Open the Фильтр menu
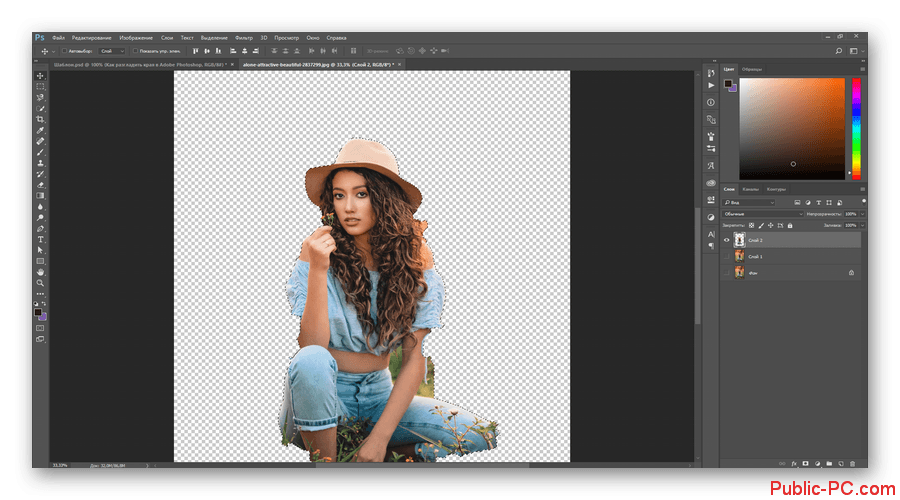The width and height of the screenshot is (900, 500). click(244, 37)
